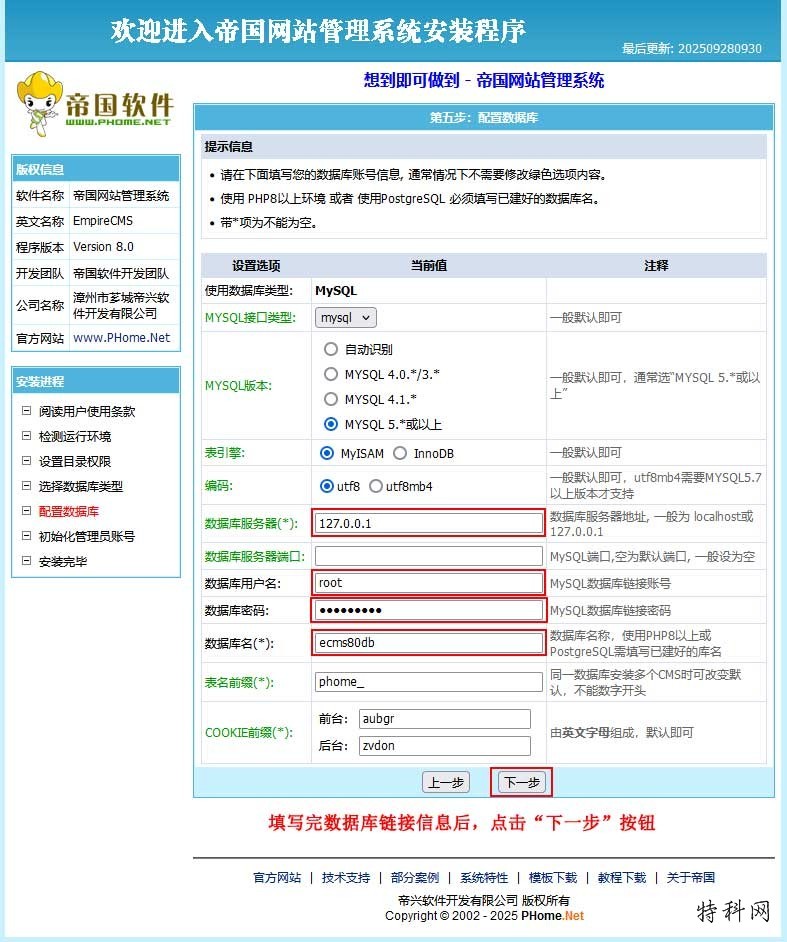Screen dimensions: 787x942
Task: Select utf8mb4 encoding radio
Action: pyautogui.click(x=376, y=486)
